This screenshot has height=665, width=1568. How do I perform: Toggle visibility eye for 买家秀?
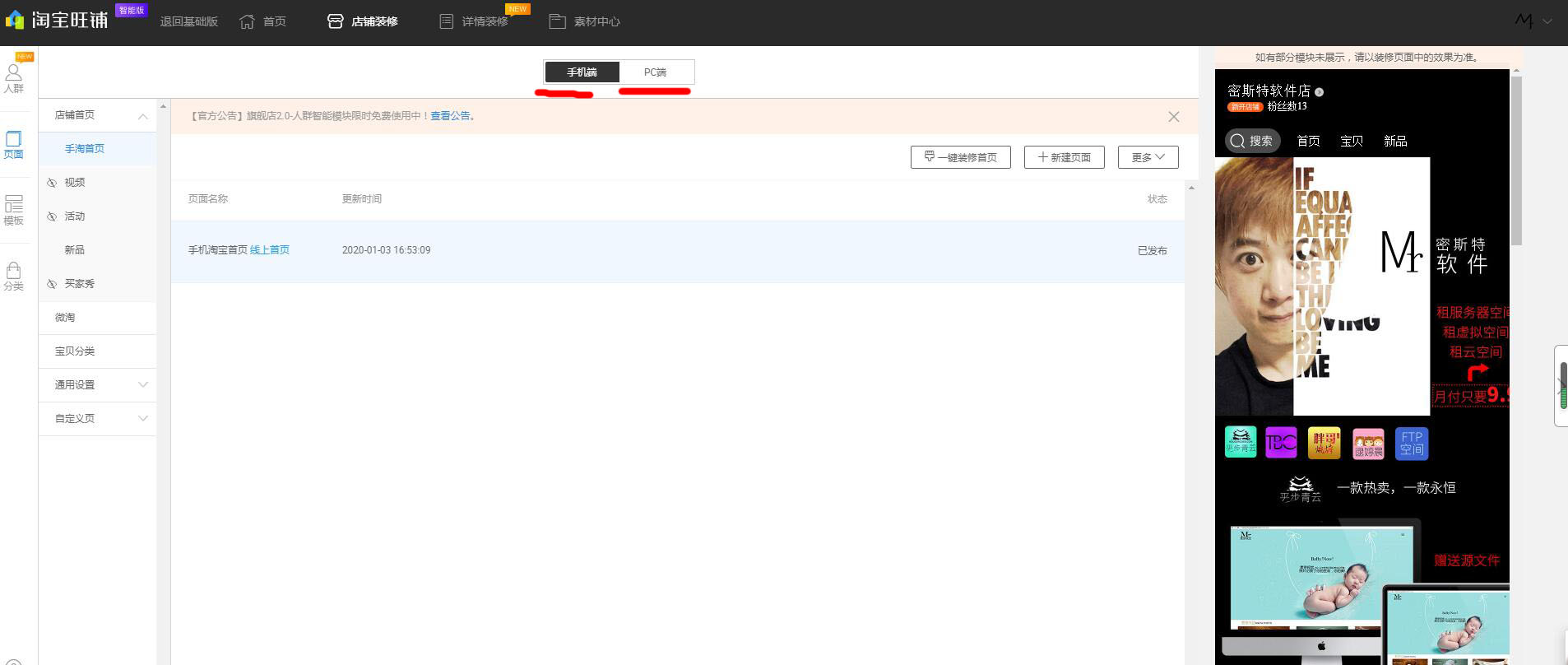pos(52,284)
